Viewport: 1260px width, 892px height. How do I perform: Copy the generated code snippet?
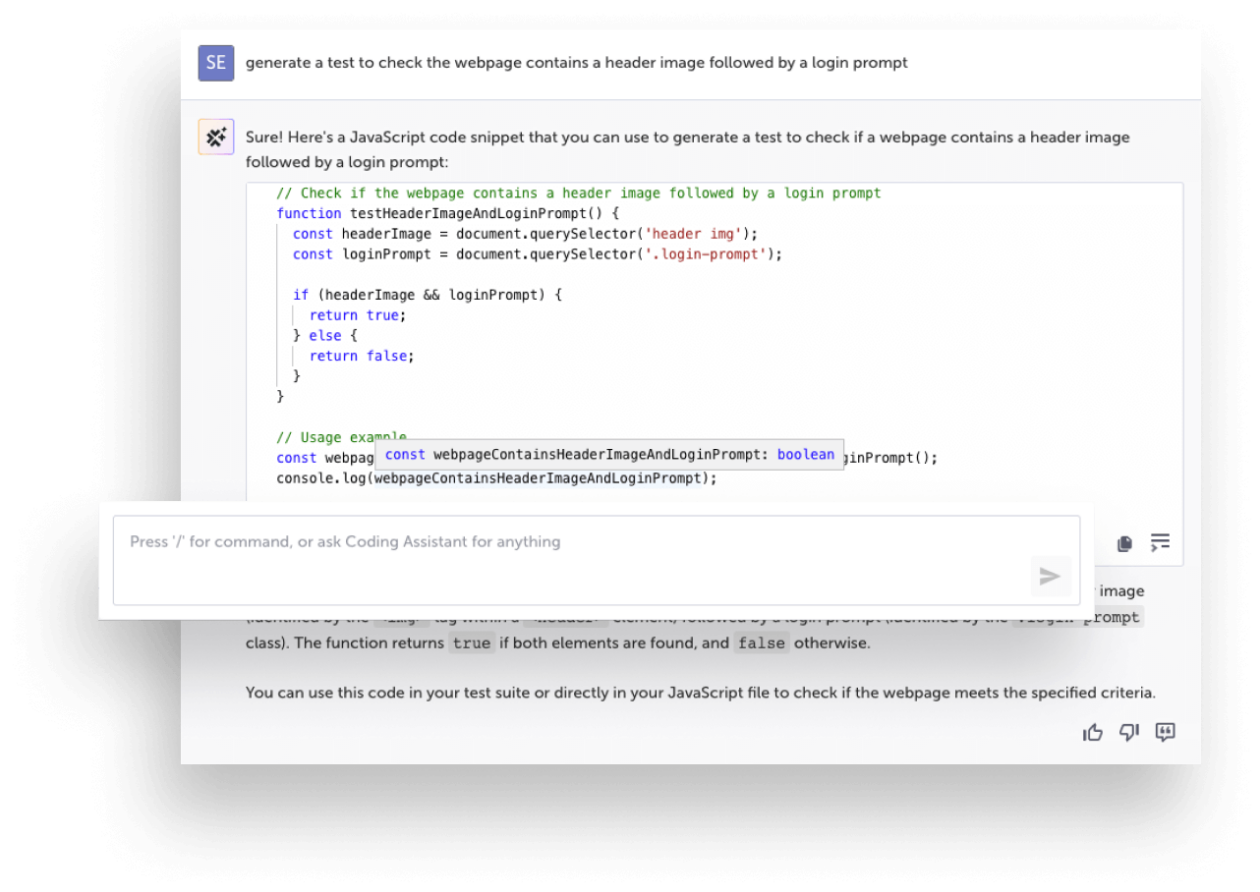pyautogui.click(x=1125, y=543)
